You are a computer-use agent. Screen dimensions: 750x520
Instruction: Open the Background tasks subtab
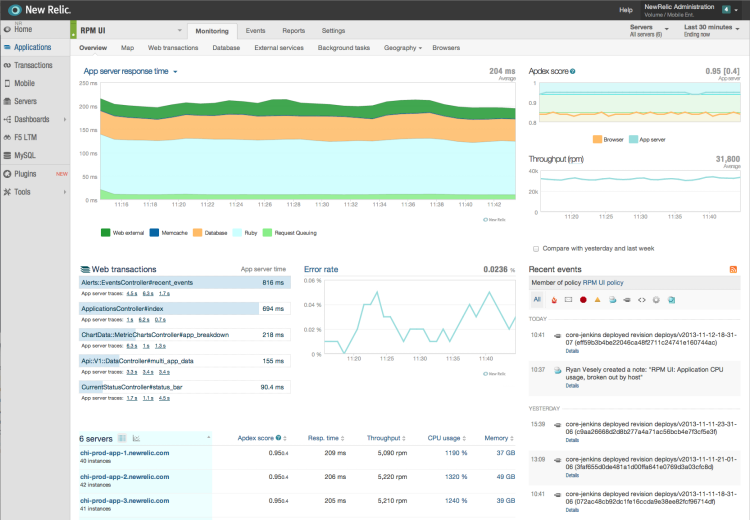pyautogui.click(x=343, y=48)
